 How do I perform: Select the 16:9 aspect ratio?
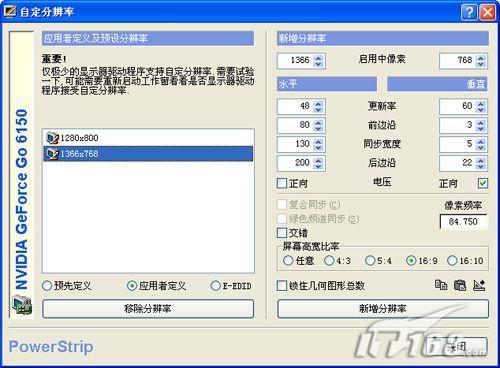[411, 260]
